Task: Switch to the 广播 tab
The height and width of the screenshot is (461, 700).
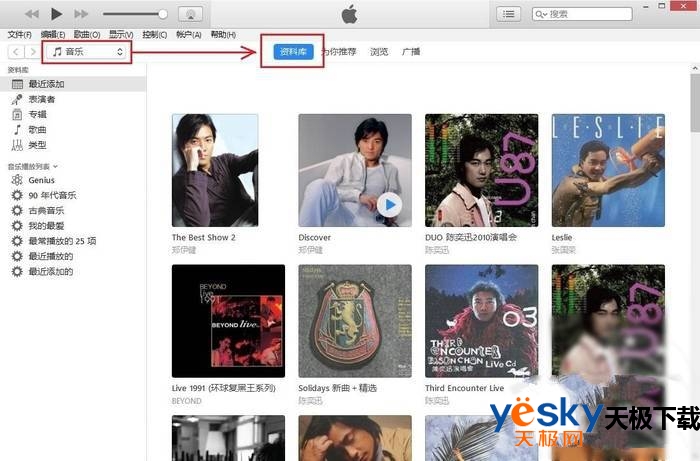Action: (411, 52)
